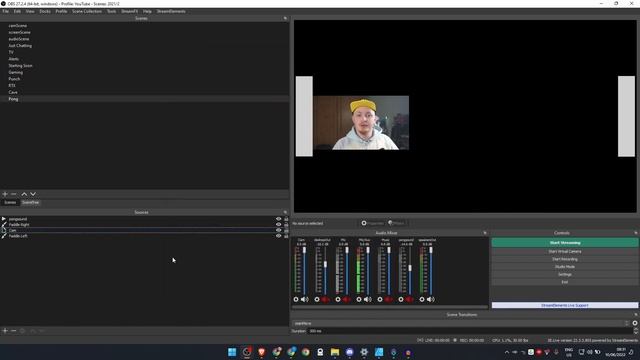The height and width of the screenshot is (360, 640).
Task: Open the scene transition type dropdown
Action: click(x=461, y=323)
